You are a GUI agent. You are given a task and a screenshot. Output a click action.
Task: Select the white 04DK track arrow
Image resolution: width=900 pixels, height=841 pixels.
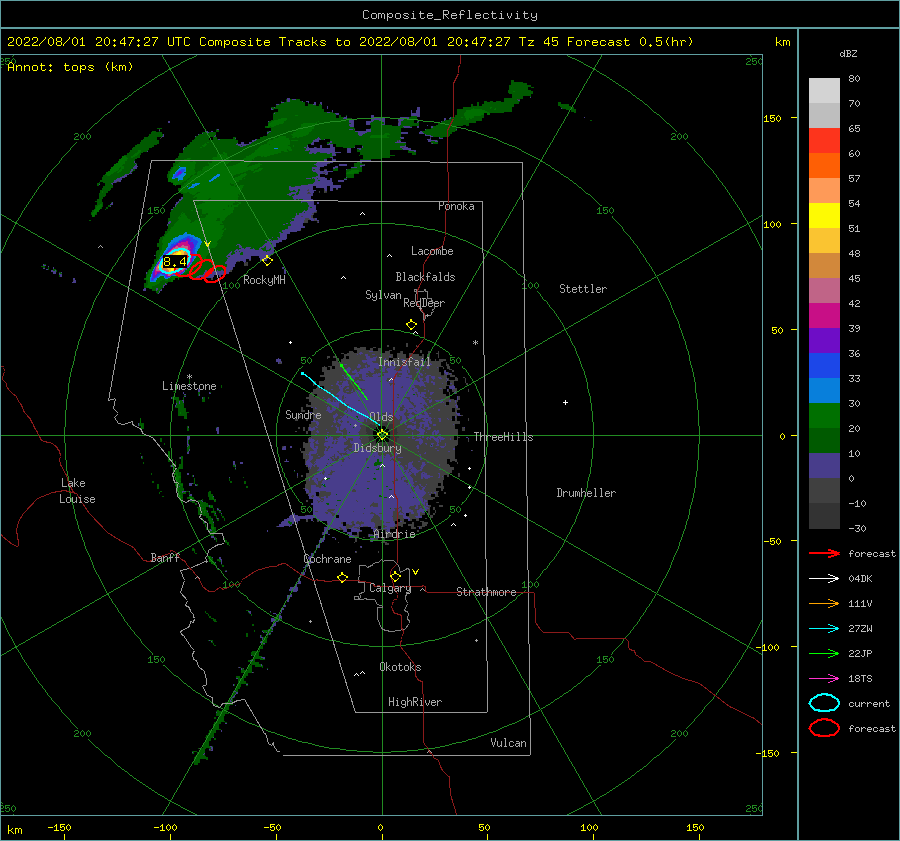[x=824, y=579]
